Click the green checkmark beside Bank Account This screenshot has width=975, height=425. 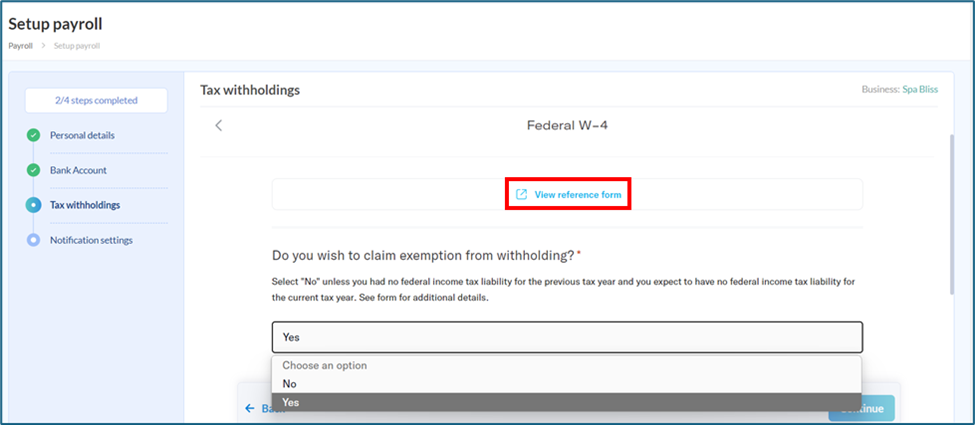tap(34, 170)
